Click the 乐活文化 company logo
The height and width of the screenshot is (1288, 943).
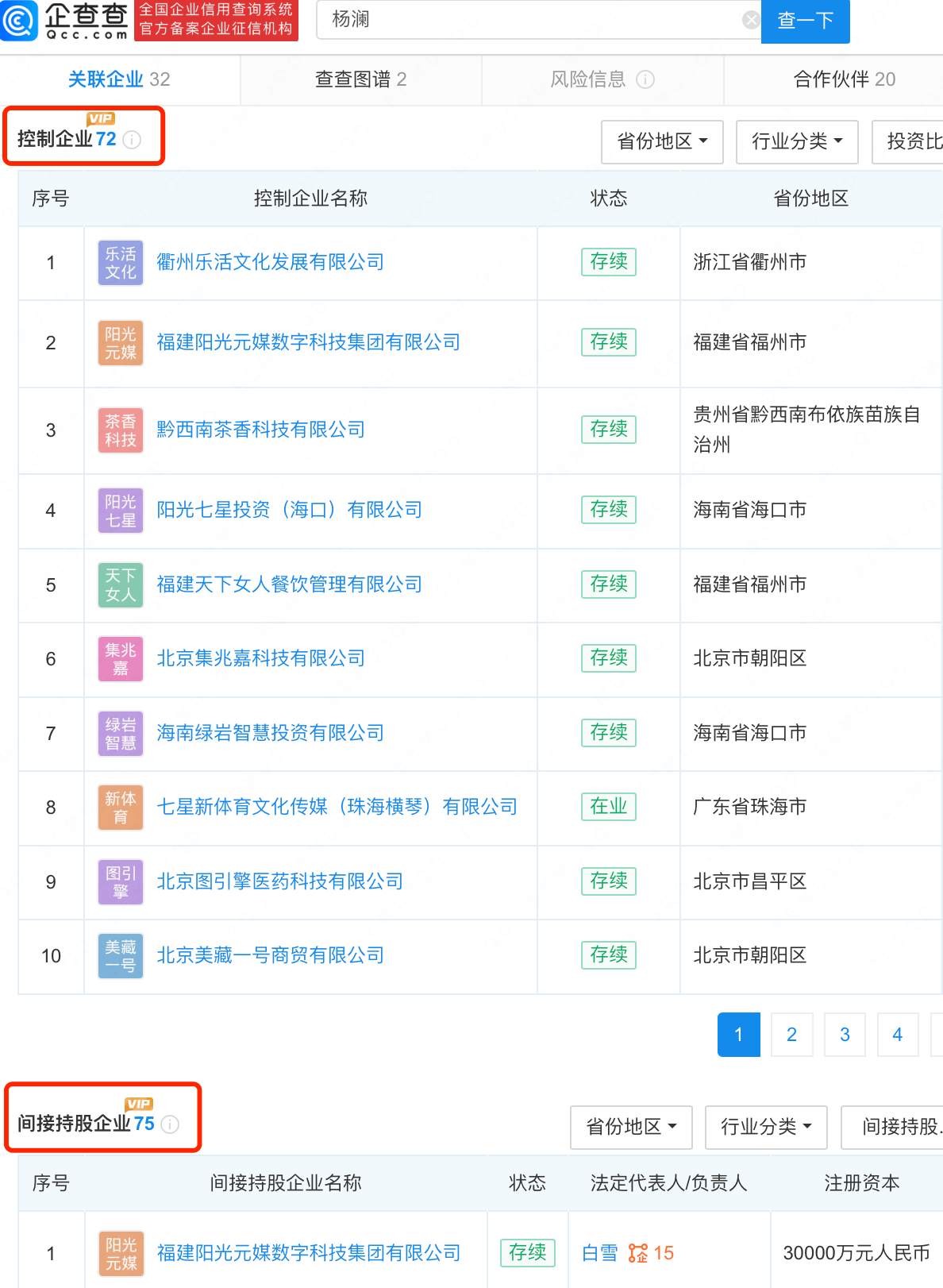pos(121,263)
